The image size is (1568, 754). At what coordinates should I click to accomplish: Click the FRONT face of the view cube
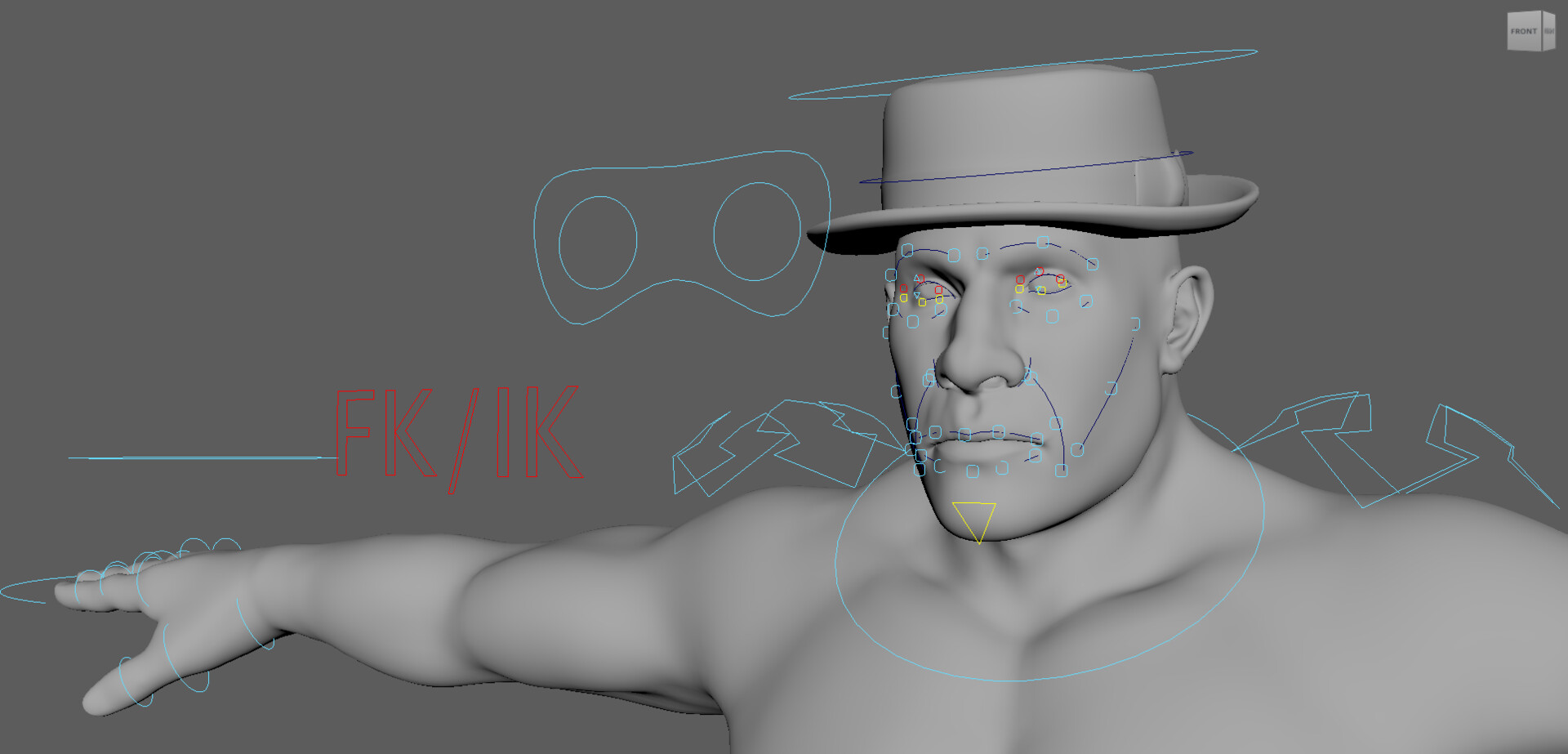point(1522,31)
